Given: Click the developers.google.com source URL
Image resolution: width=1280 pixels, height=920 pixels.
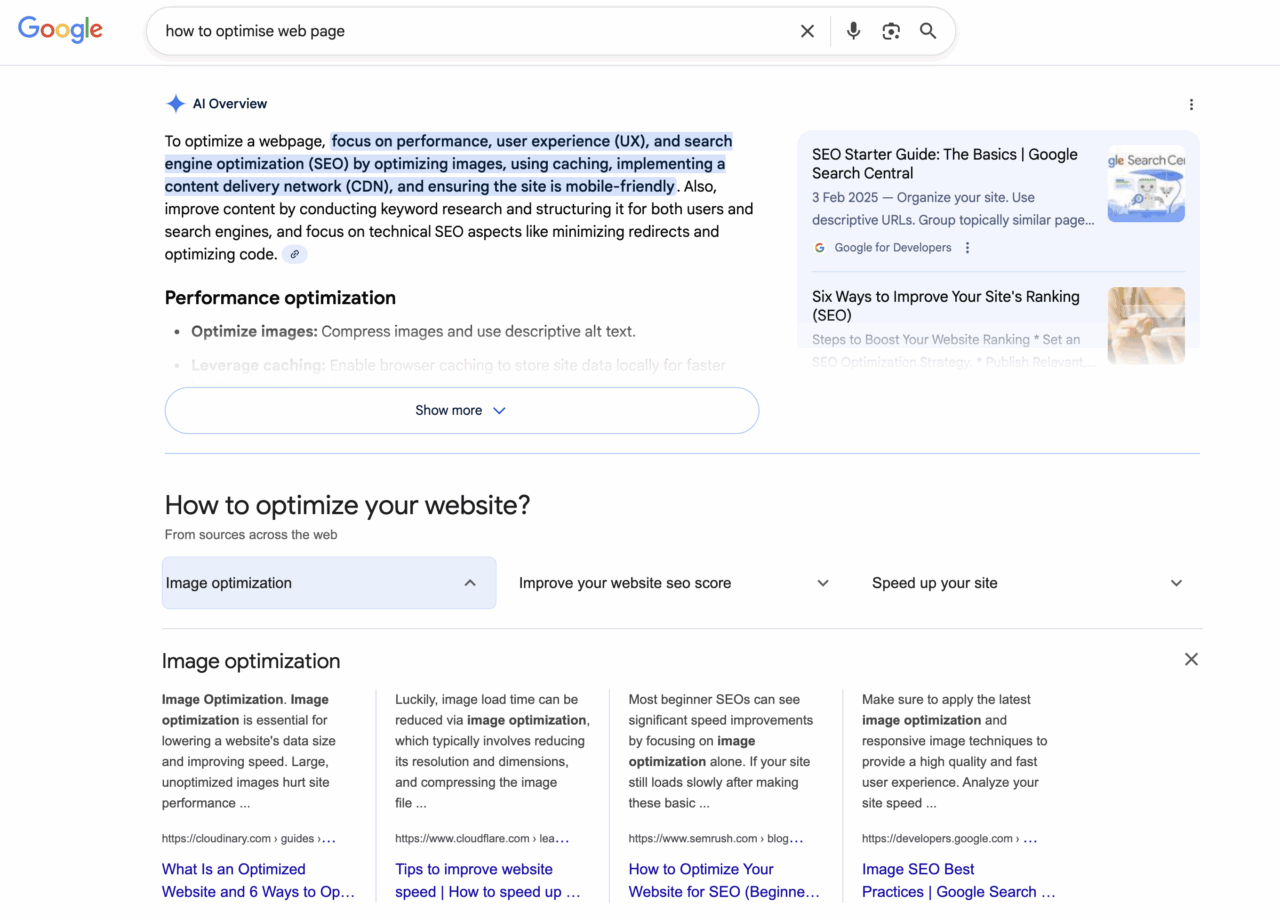Looking at the screenshot, I should click(950, 839).
